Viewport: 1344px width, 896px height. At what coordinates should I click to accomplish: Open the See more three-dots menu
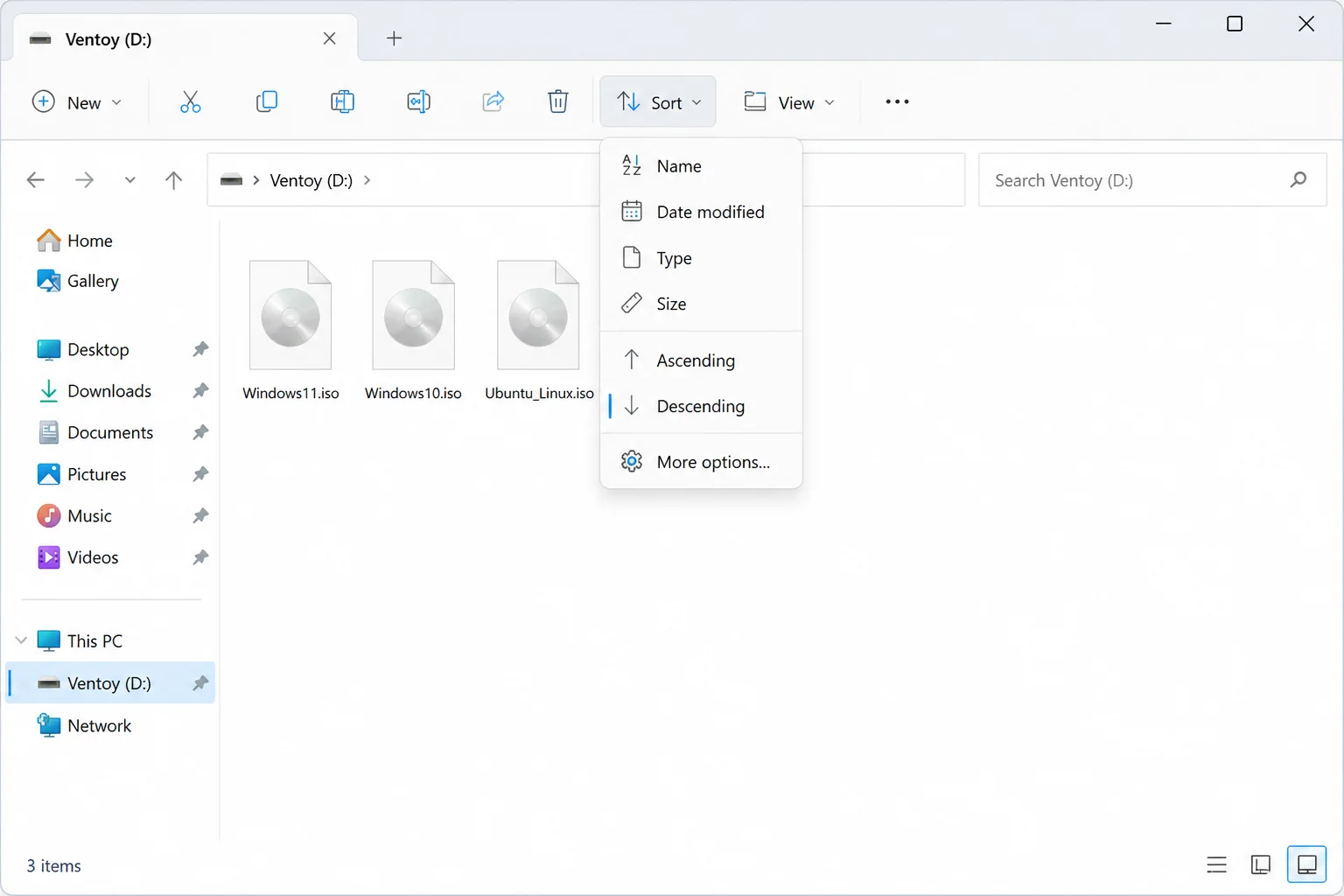click(897, 101)
